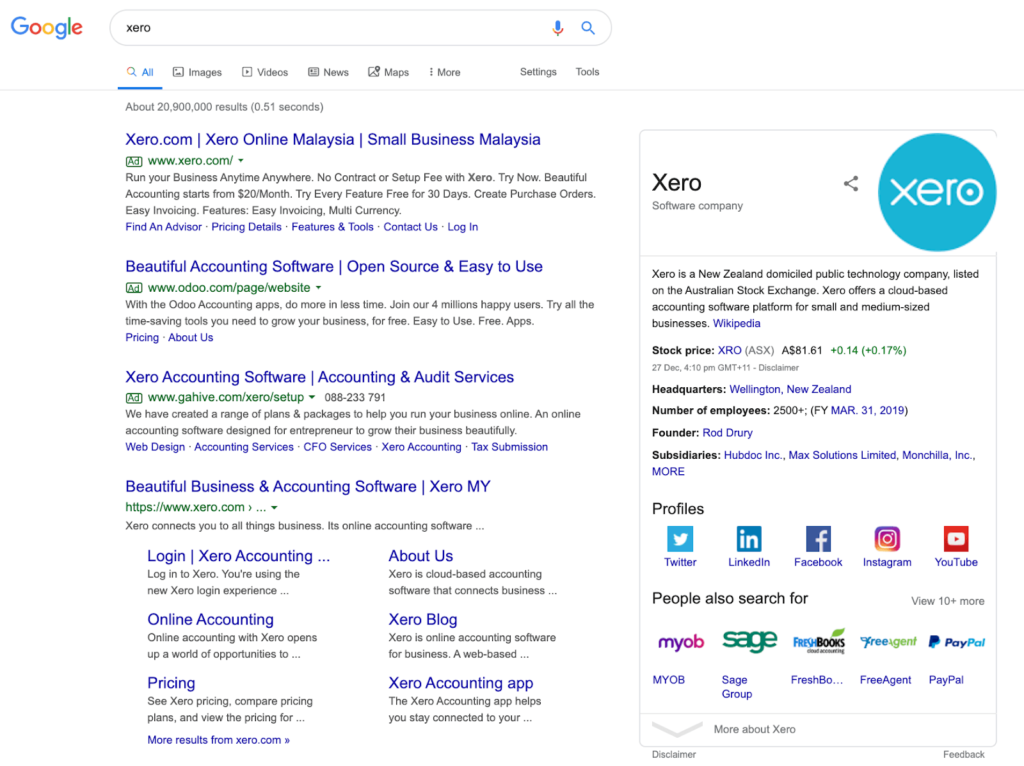This screenshot has width=1024, height=766.
Task: Click the PayPal logo thumbnail
Action: [x=957, y=643]
